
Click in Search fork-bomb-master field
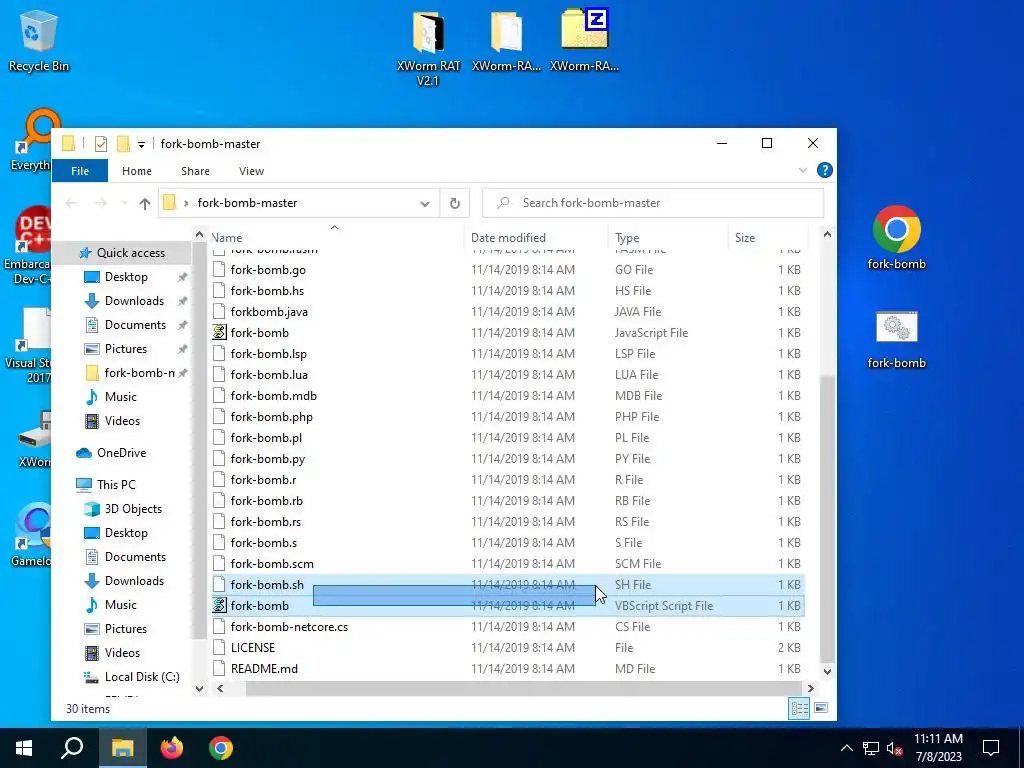coord(653,203)
